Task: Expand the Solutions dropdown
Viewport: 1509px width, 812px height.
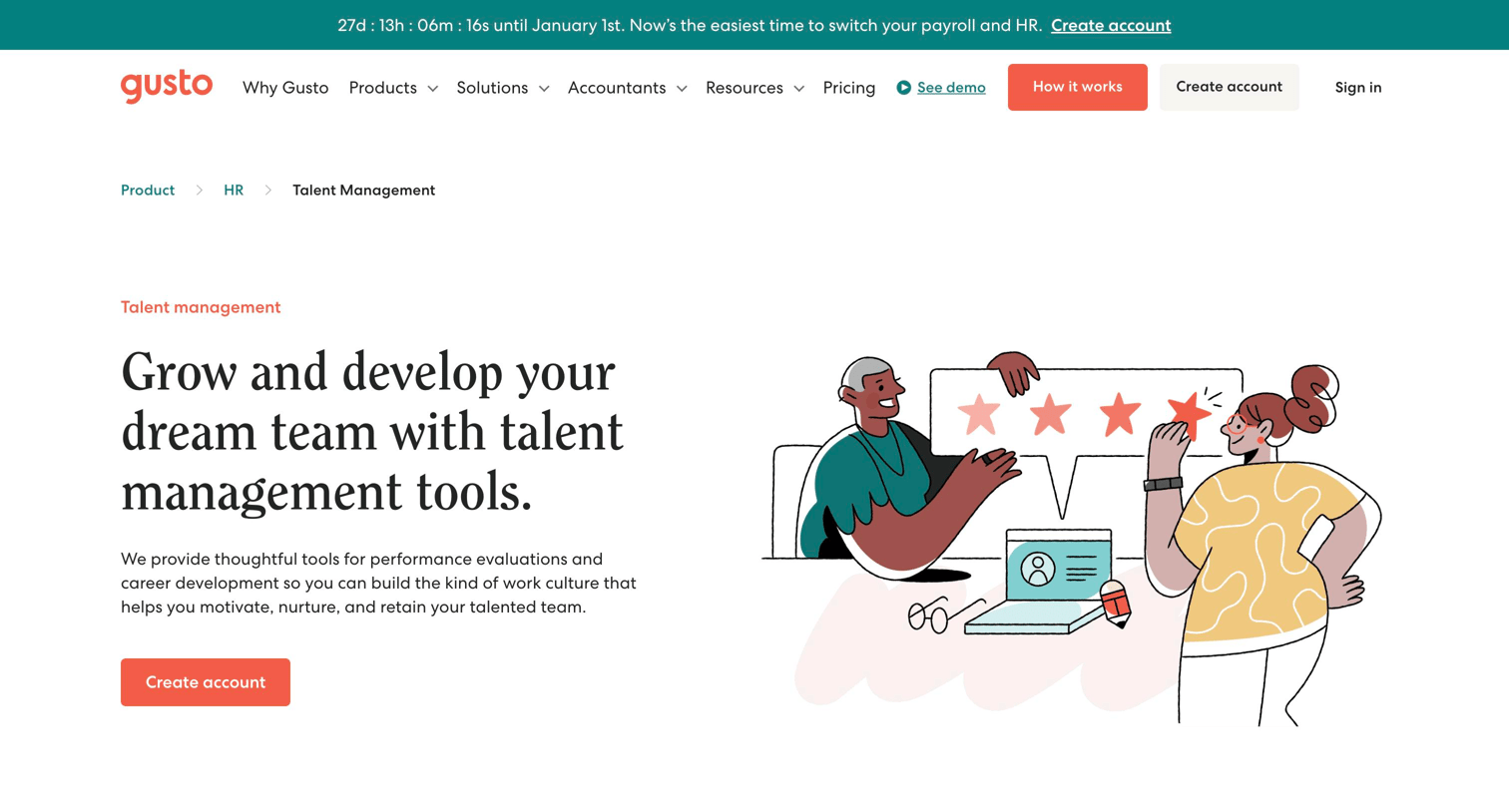Action: click(503, 88)
